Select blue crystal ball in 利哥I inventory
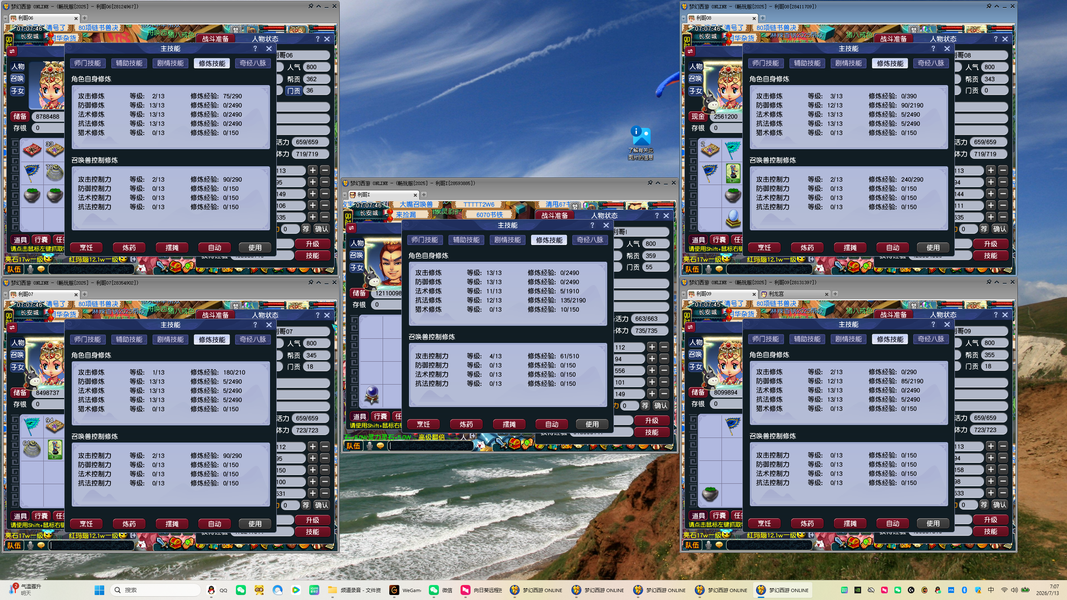 pyautogui.click(x=372, y=394)
